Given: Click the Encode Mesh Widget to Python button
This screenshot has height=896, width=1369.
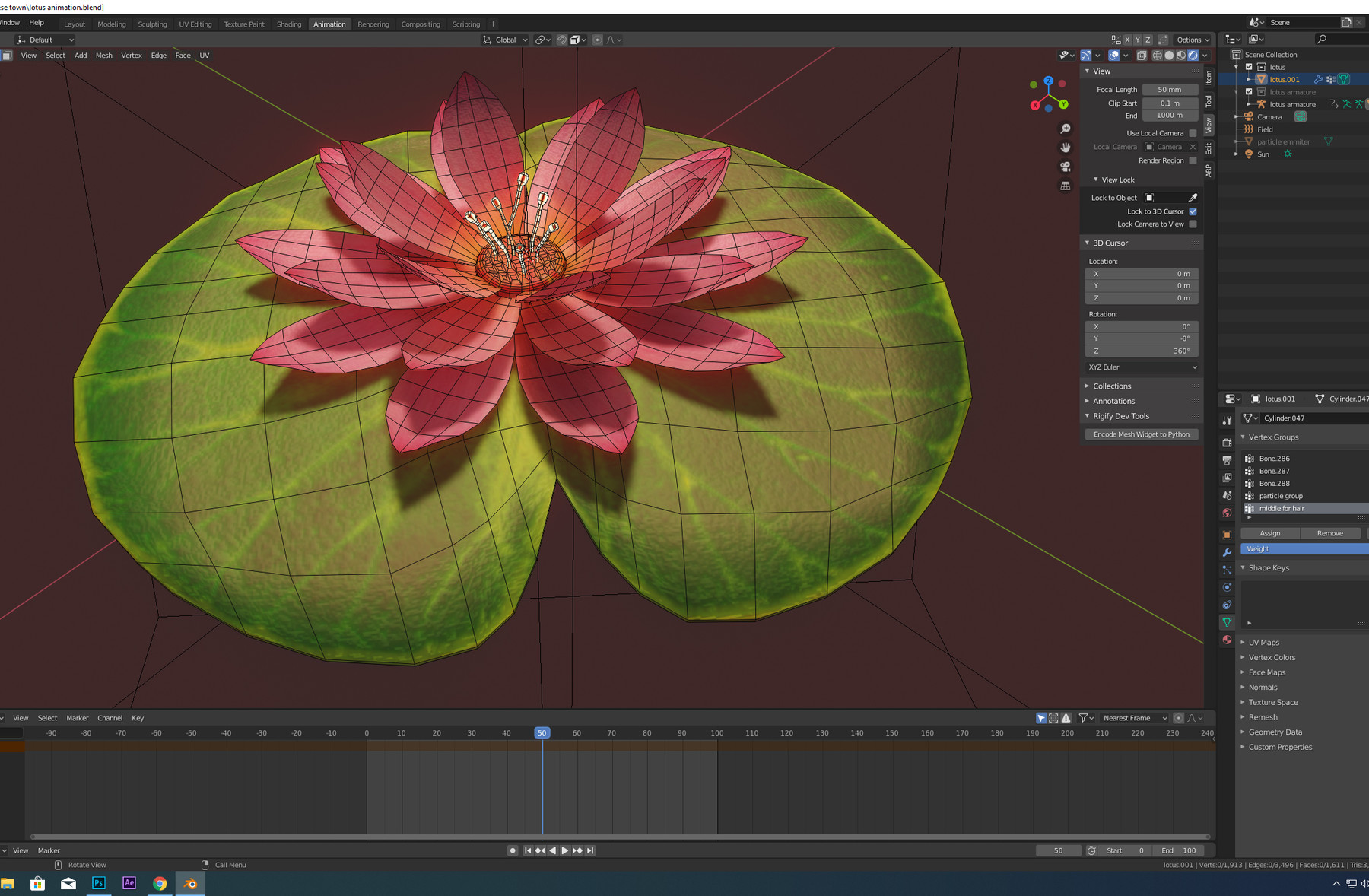Looking at the screenshot, I should point(1141,434).
